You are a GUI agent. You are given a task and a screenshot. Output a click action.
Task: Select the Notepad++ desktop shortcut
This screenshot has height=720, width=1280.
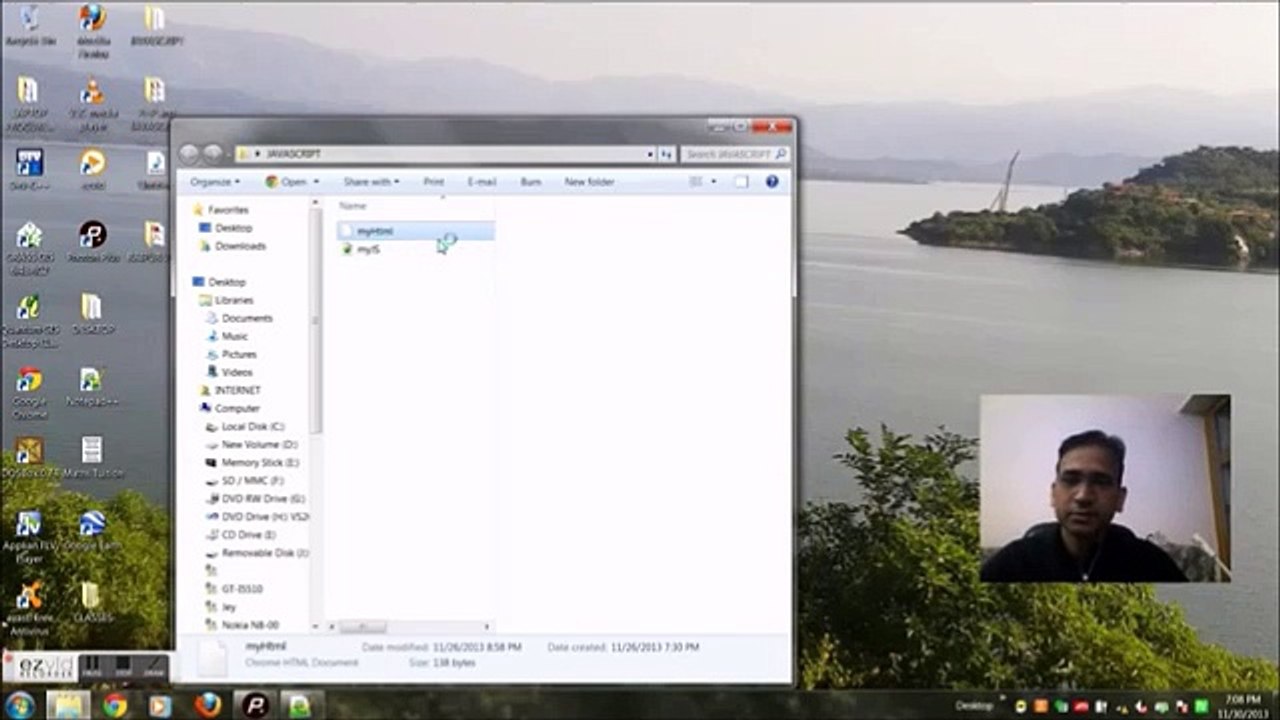tap(92, 387)
